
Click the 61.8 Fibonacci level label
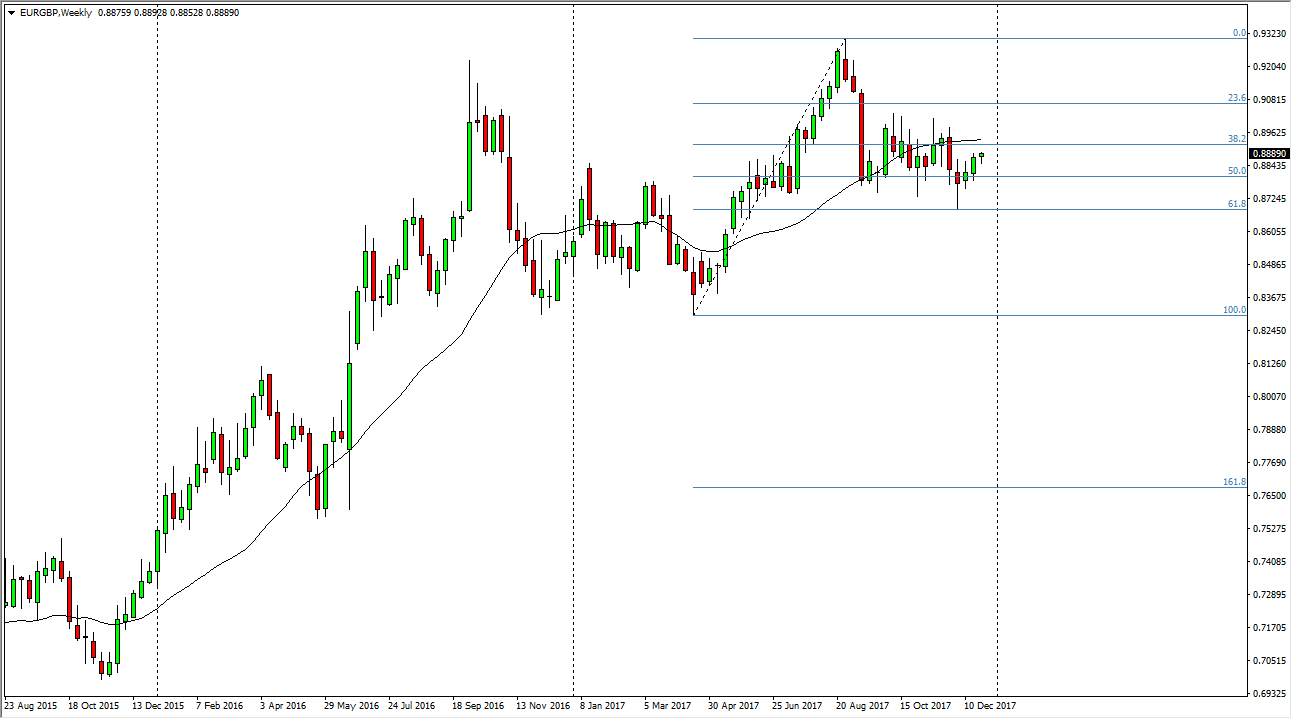(1236, 204)
